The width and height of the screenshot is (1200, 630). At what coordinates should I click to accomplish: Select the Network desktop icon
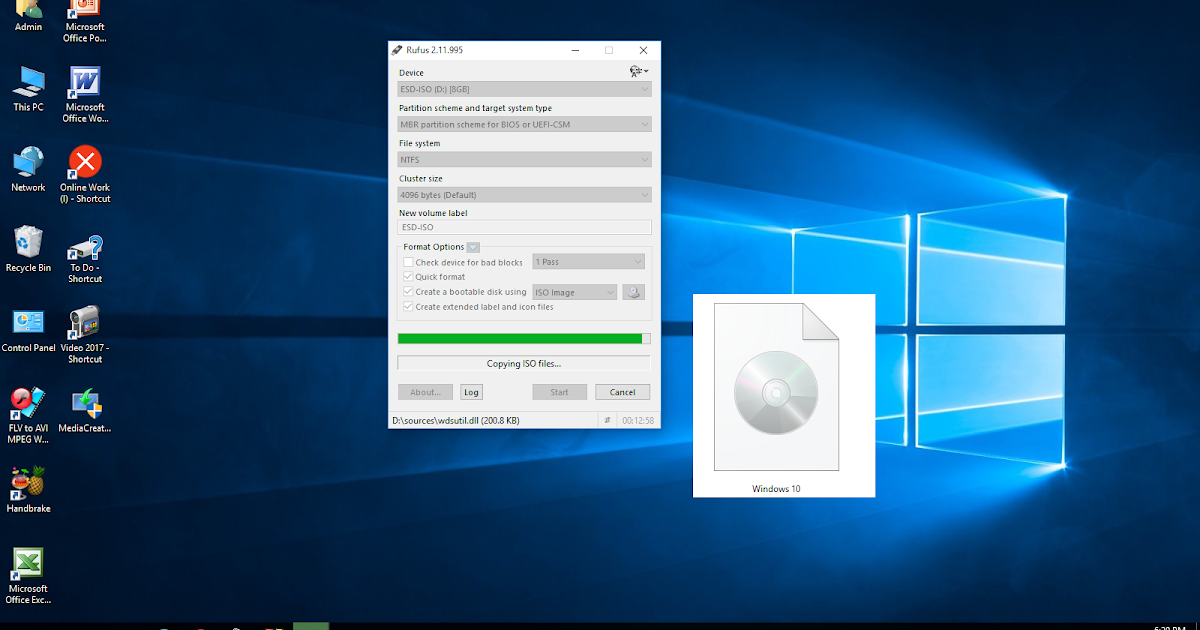click(28, 169)
